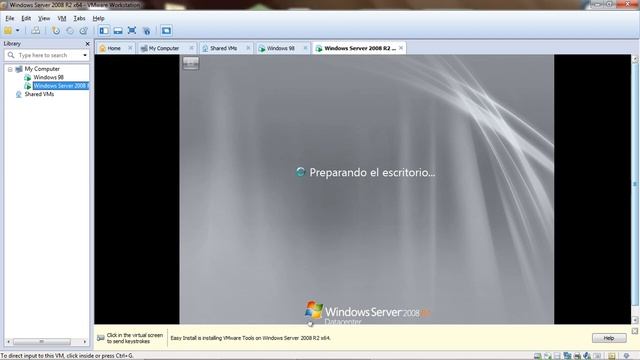Toggle the console view toolbar icon
The width and height of the screenshot is (640, 360).
[x=166, y=30]
